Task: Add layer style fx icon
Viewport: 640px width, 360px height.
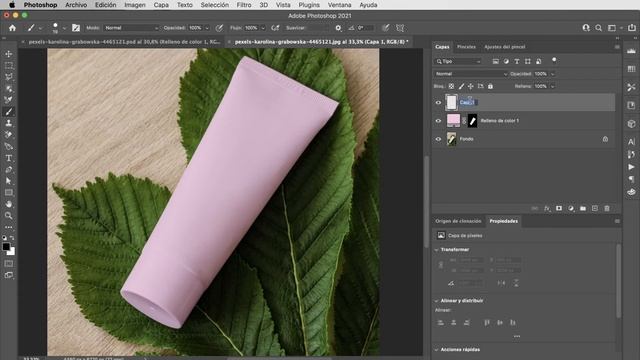Action: 547,208
